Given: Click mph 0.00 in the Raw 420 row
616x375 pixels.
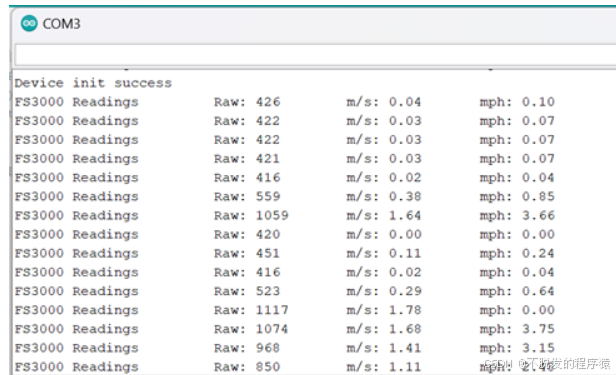Looking at the screenshot, I should pos(517,234).
